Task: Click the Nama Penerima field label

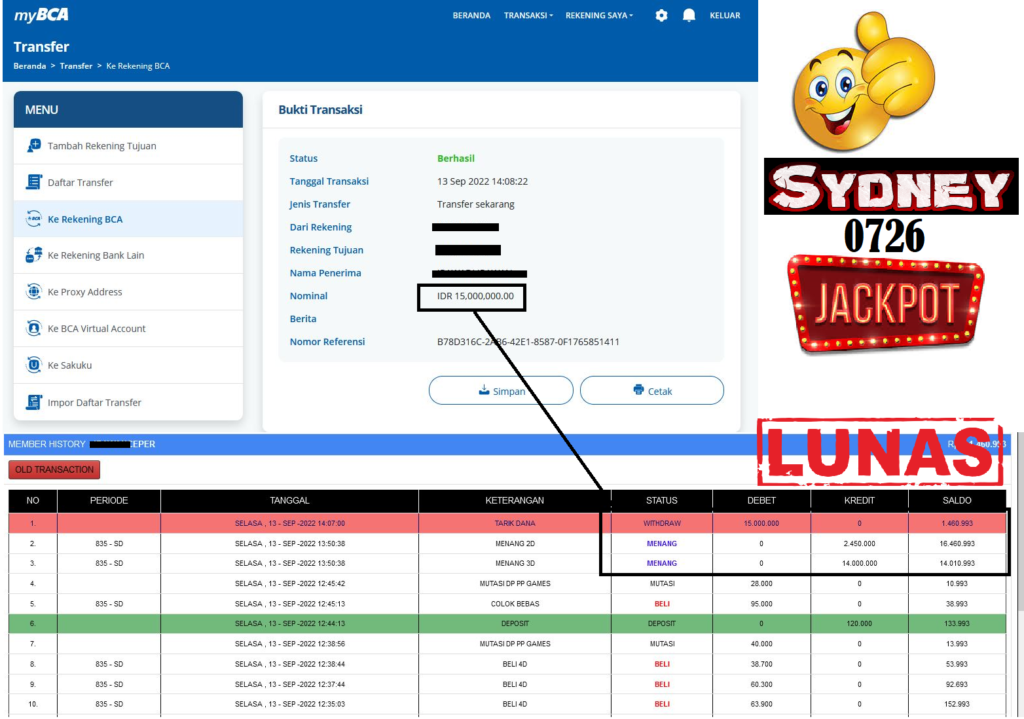Action: [x=325, y=273]
